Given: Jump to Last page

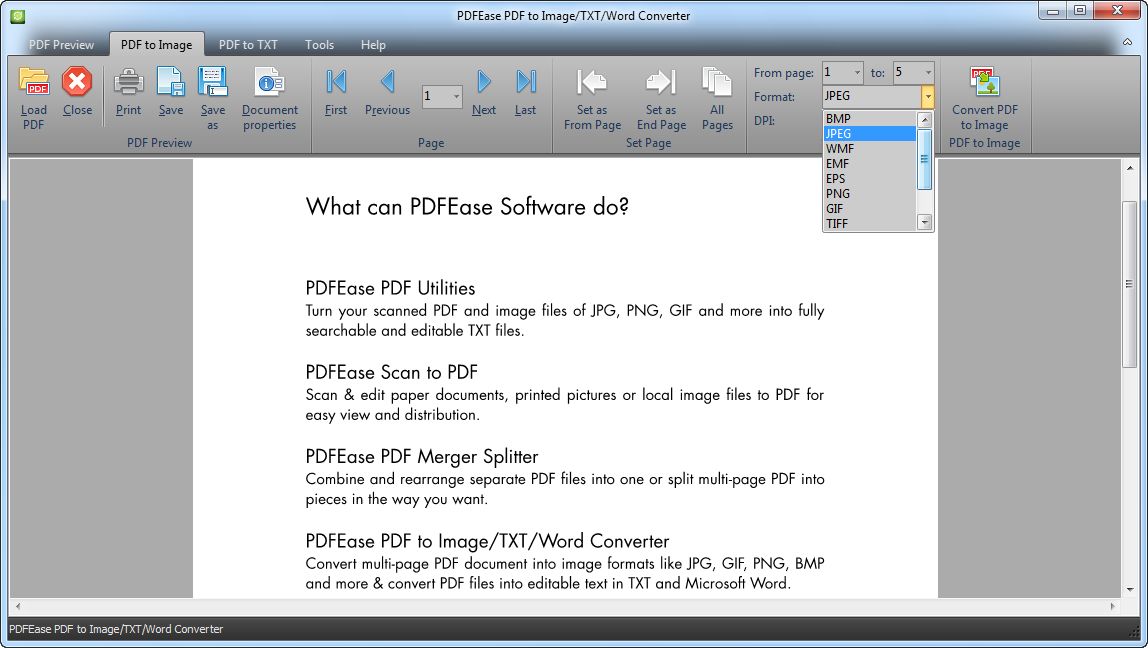Looking at the screenshot, I should [x=526, y=81].
